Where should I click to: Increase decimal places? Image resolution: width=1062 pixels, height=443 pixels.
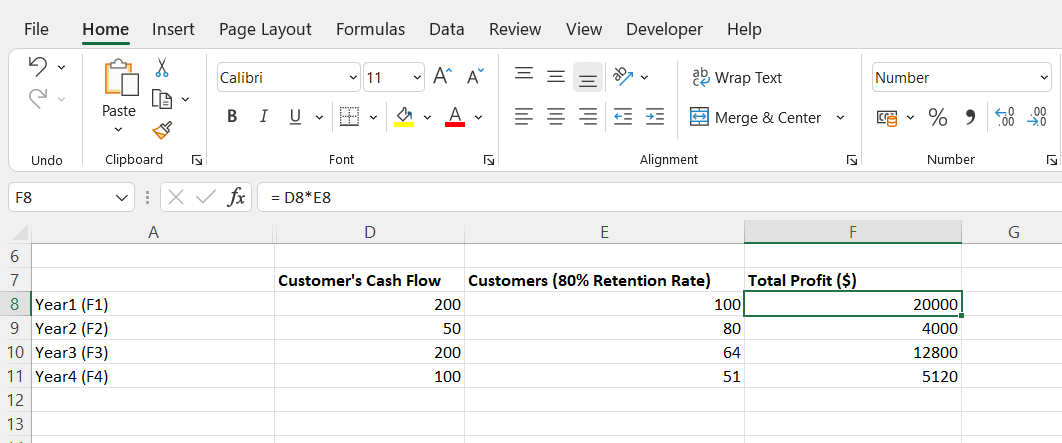click(1005, 117)
